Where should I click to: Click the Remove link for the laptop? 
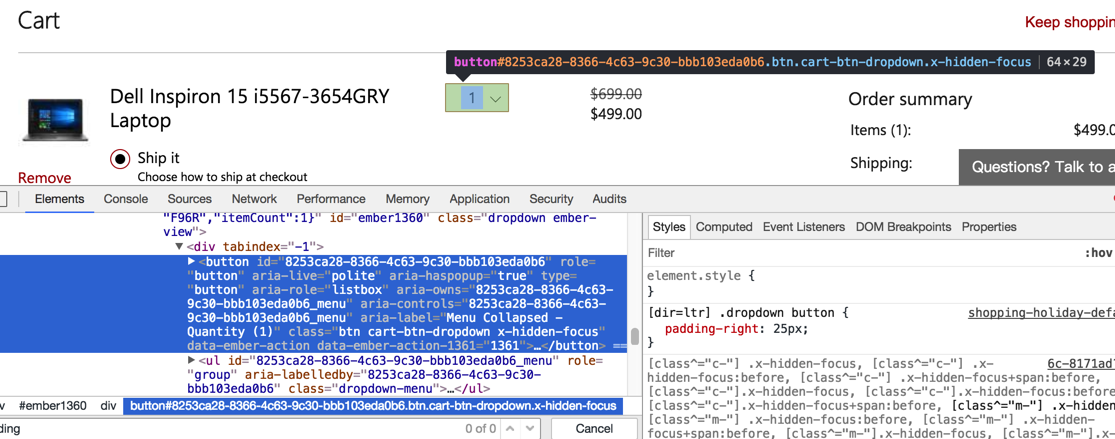pyautogui.click(x=45, y=177)
